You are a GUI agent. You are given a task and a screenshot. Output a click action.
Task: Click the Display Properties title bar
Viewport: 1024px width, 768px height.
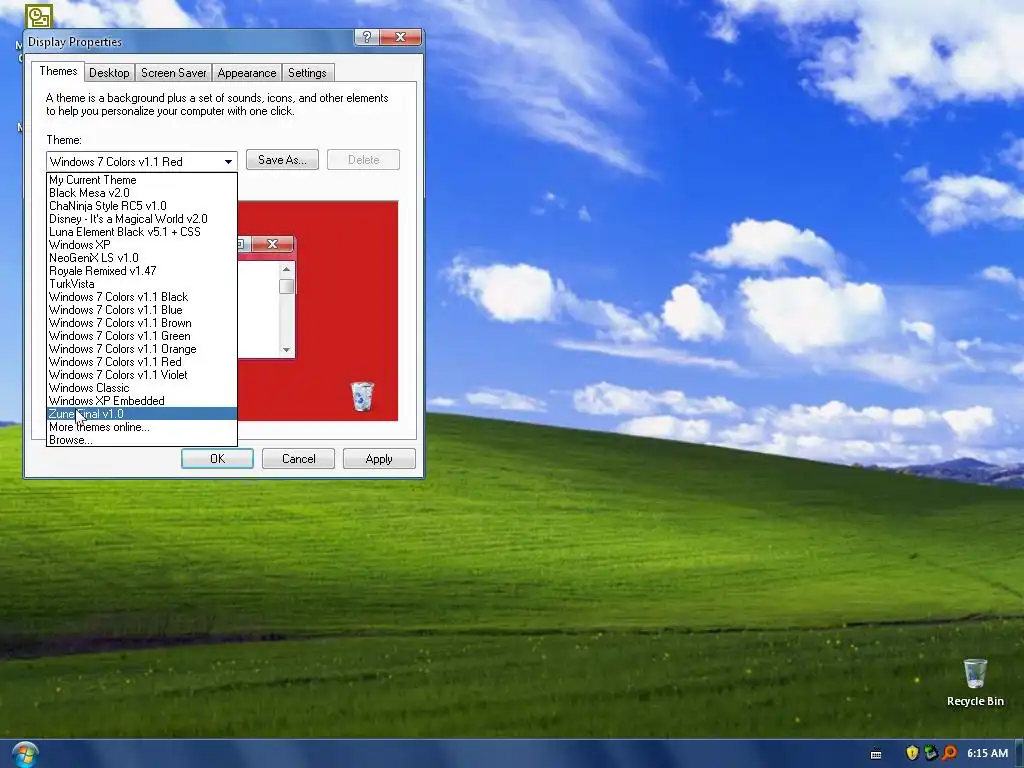click(189, 41)
